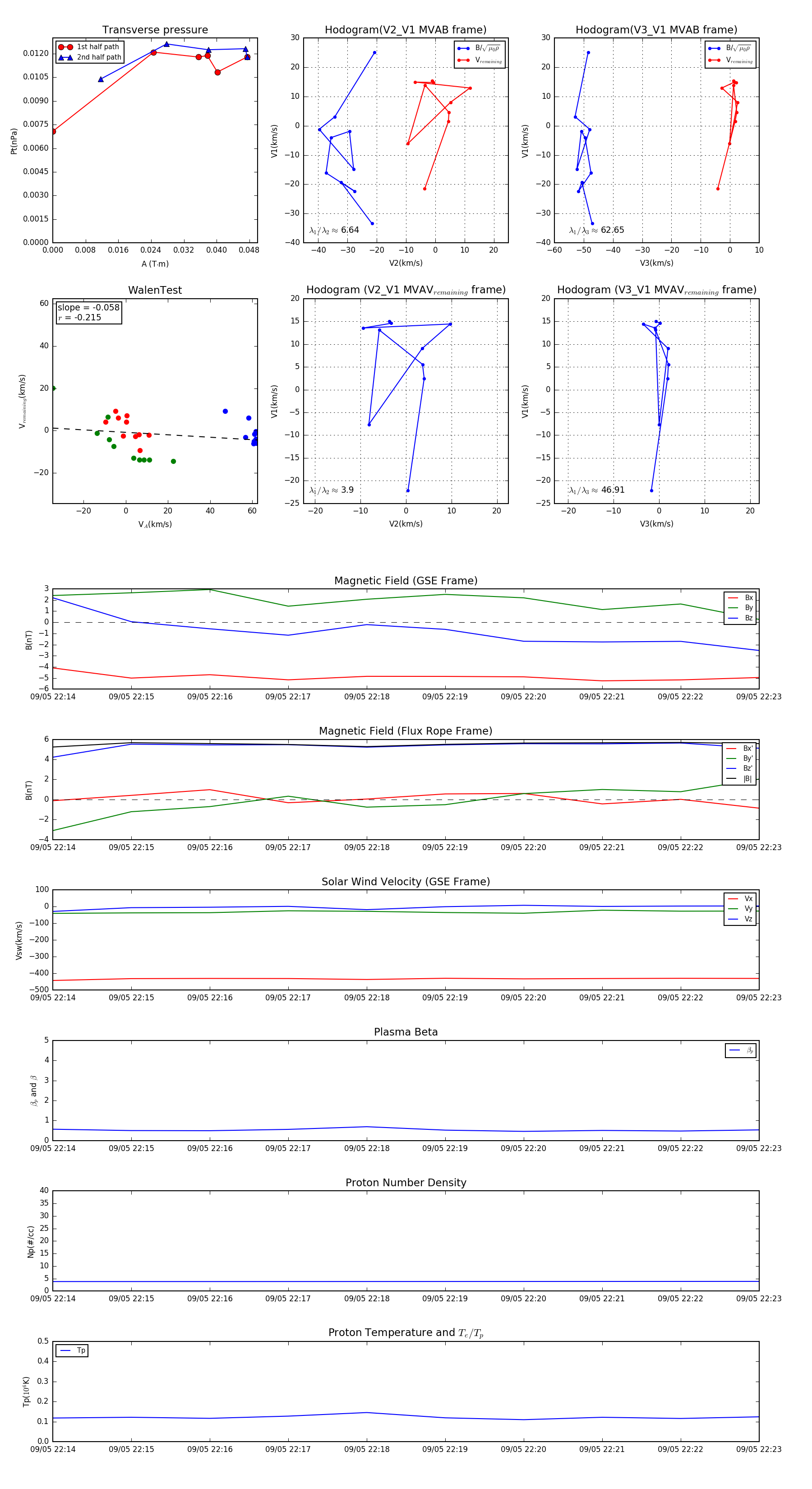Image resolution: width=812 pixels, height=1489 pixels.
Task: Click '09/05 22:22' tick under Plasma Beta plot
Action: pos(680,1148)
